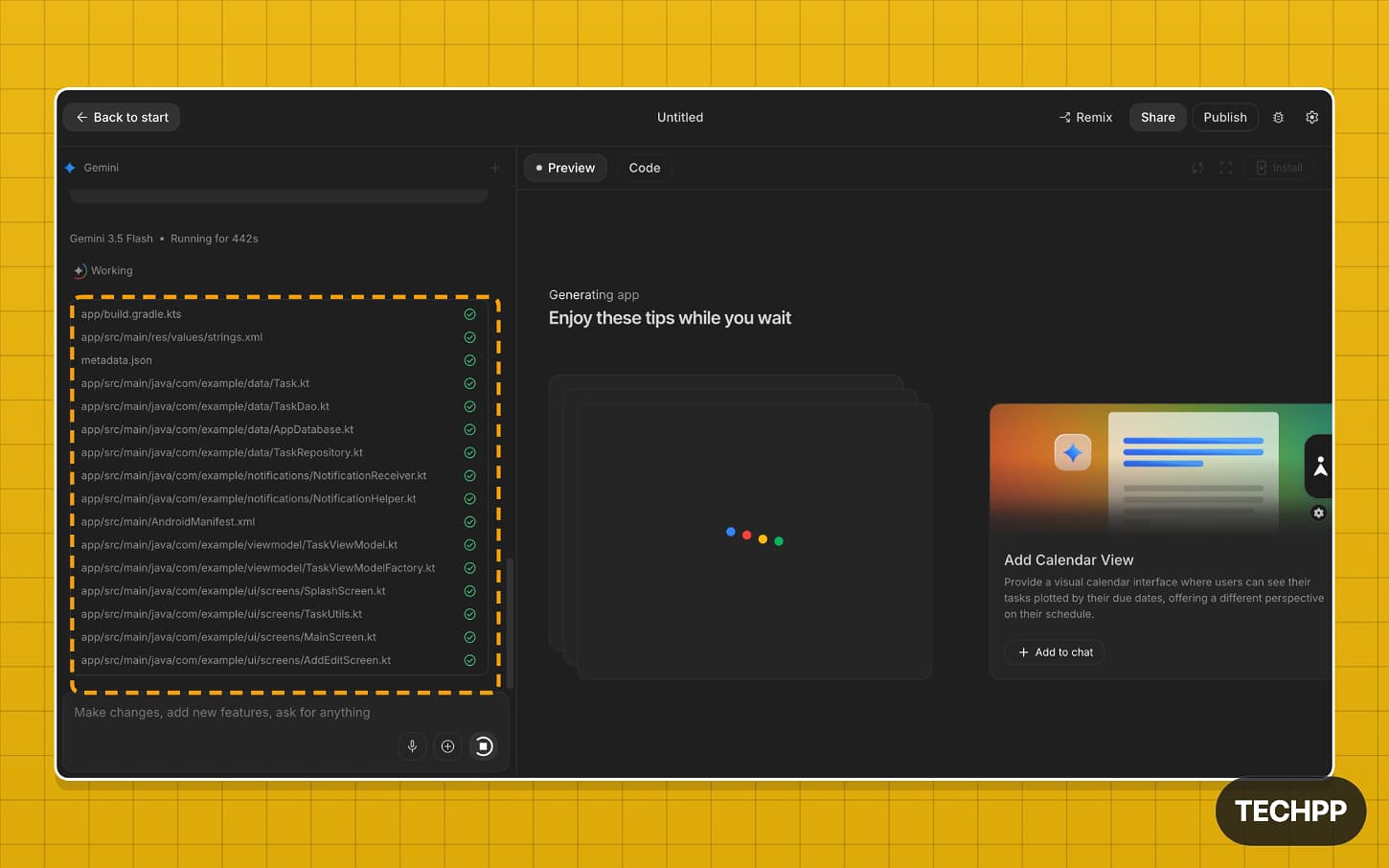Click green checkmark beside AddEditScreen.kt
Image resolution: width=1389 pixels, height=868 pixels.
[x=469, y=660]
